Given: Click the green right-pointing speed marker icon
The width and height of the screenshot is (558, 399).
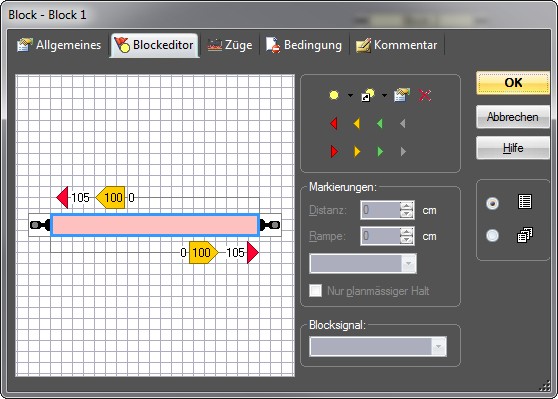Looking at the screenshot, I should (380, 152).
